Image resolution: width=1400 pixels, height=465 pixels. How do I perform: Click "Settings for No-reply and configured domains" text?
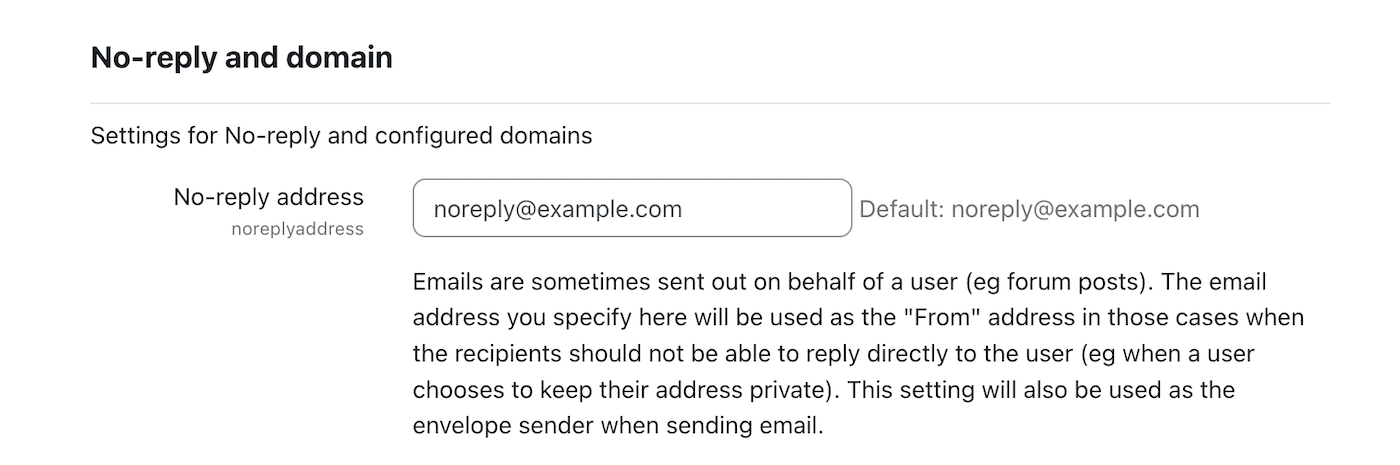click(x=341, y=135)
